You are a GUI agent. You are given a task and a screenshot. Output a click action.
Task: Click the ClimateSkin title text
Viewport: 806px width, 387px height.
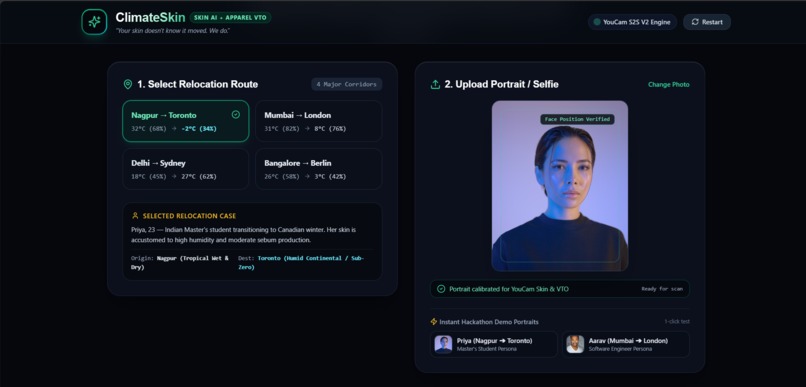pyautogui.click(x=150, y=17)
